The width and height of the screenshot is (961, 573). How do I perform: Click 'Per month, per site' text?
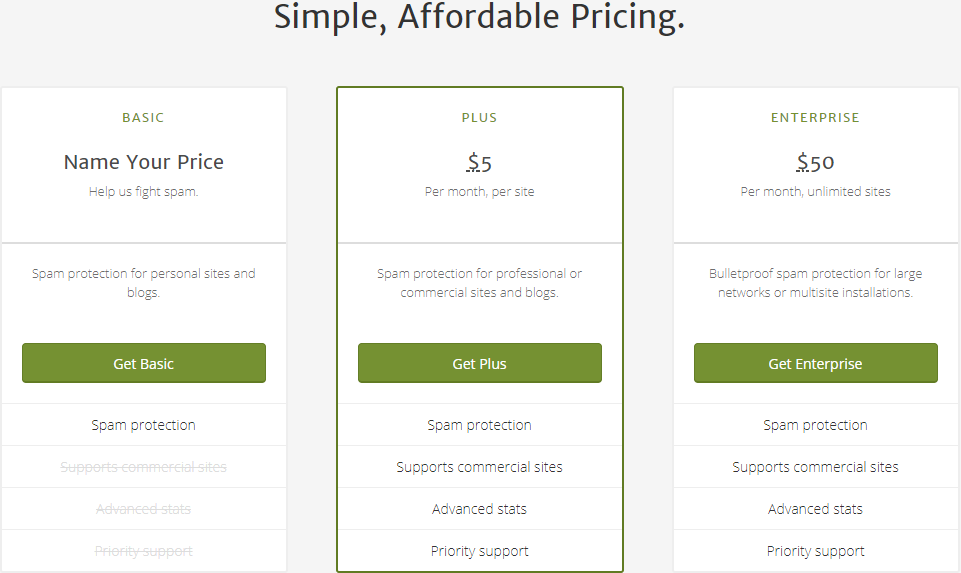(479, 192)
